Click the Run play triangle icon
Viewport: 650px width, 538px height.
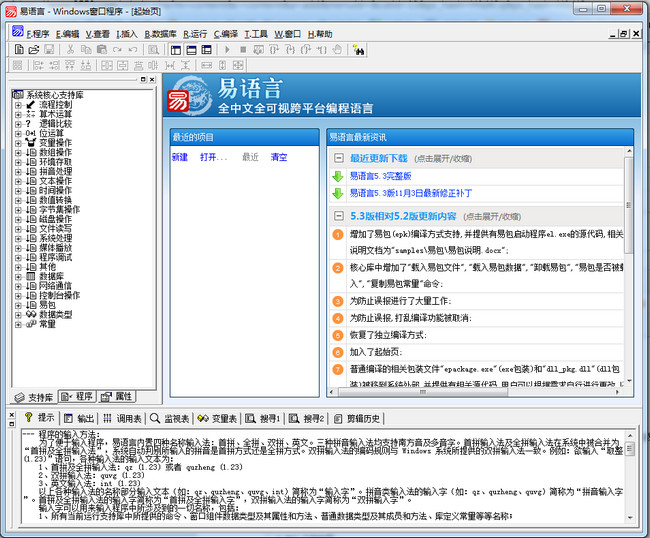pyautogui.click(x=227, y=50)
